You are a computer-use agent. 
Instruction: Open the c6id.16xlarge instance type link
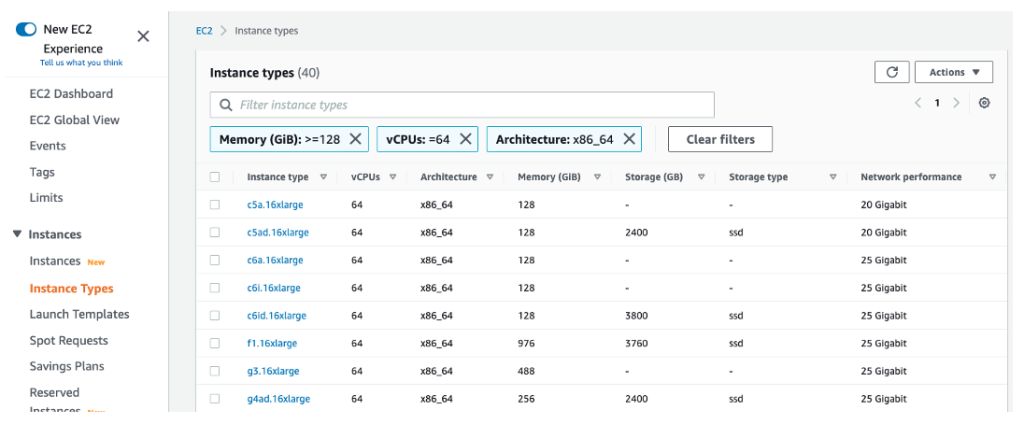(276, 316)
